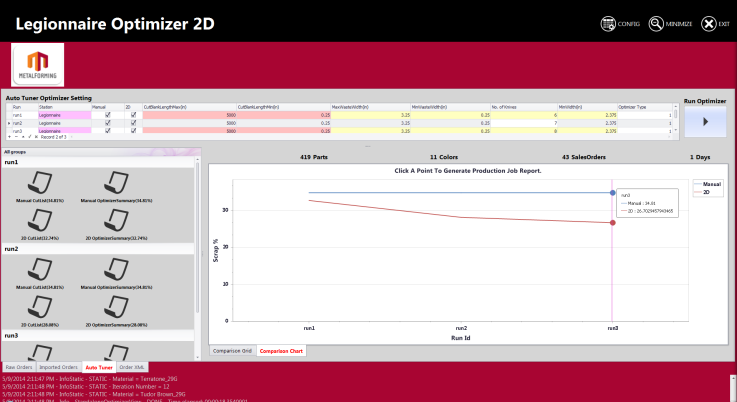Open run1 2D CutList report icon
This screenshot has height=402, width=737.
pyautogui.click(x=39, y=221)
